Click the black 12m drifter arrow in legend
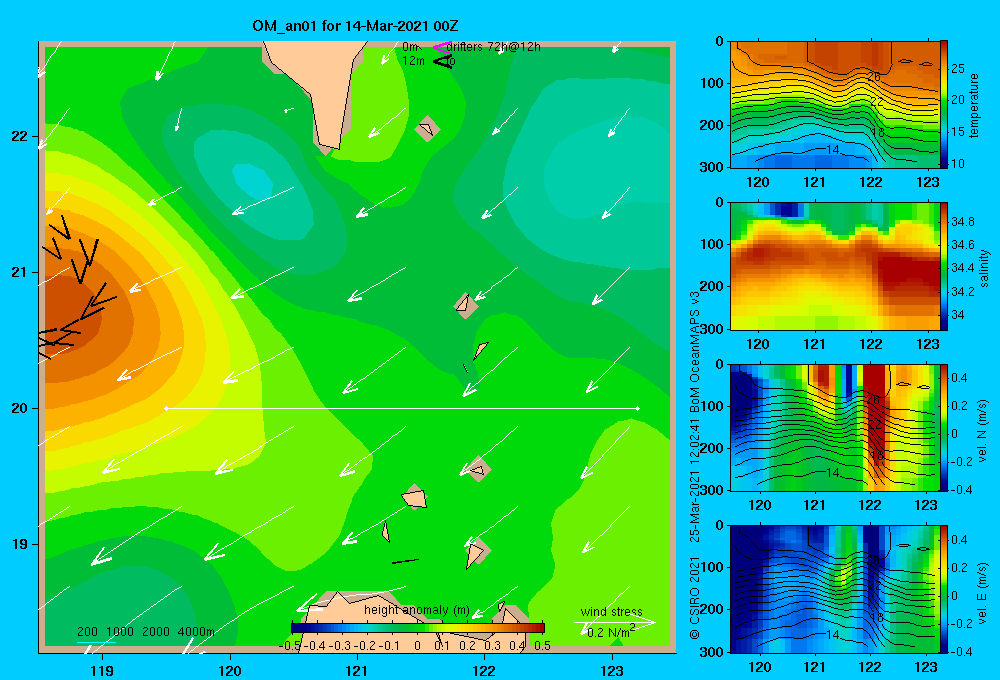The width and height of the screenshot is (1000, 680). click(441, 61)
